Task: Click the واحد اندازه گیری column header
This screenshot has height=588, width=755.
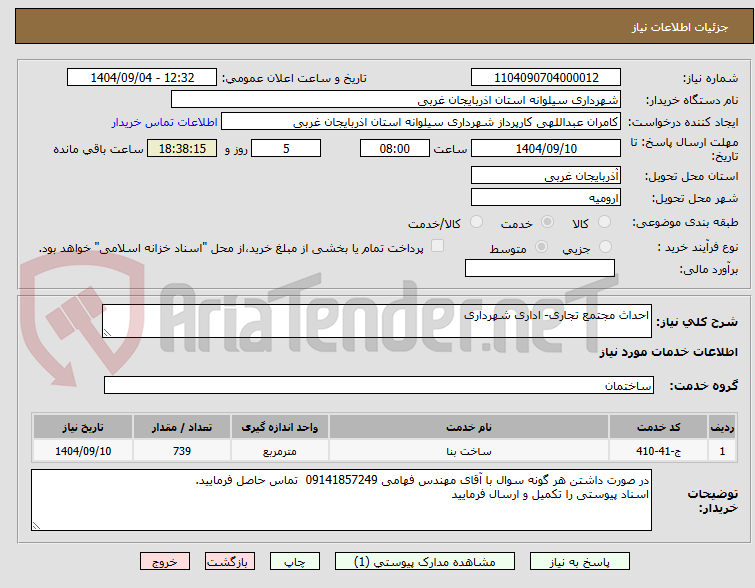Action: [279, 427]
